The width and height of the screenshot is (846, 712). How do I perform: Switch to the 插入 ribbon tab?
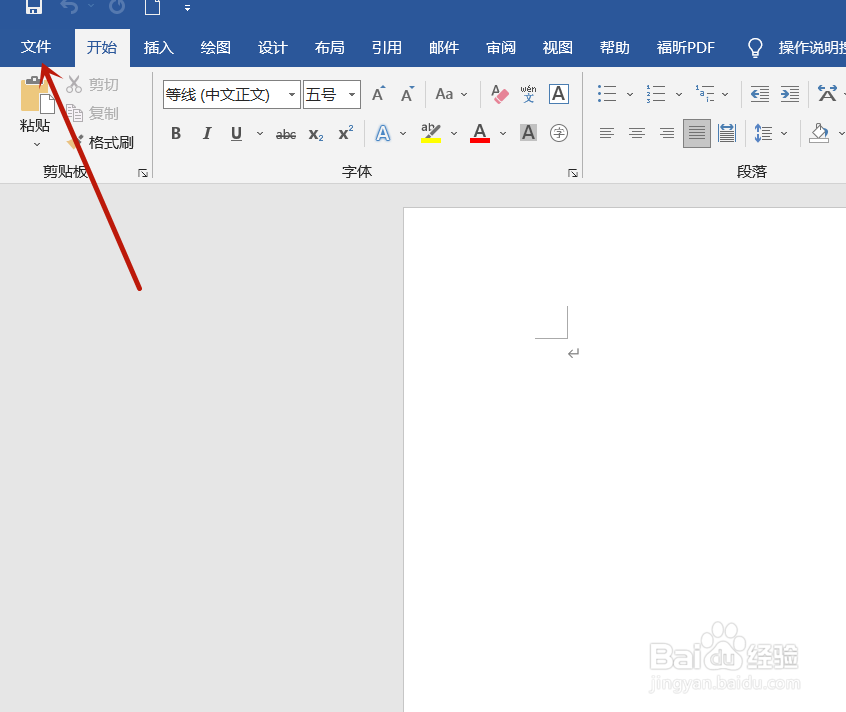pos(159,47)
